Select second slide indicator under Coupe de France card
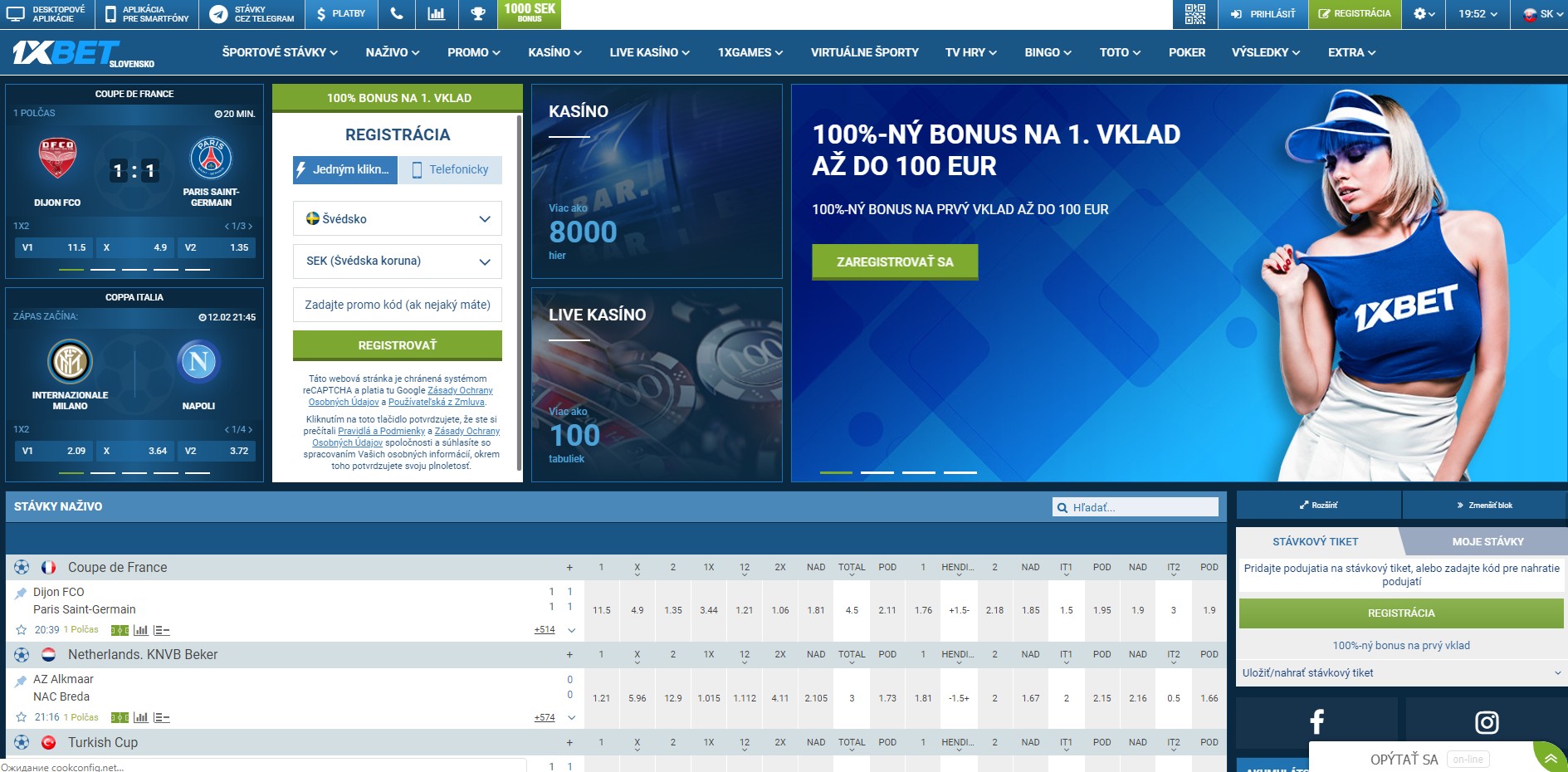This screenshot has width=1568, height=772. [x=103, y=270]
